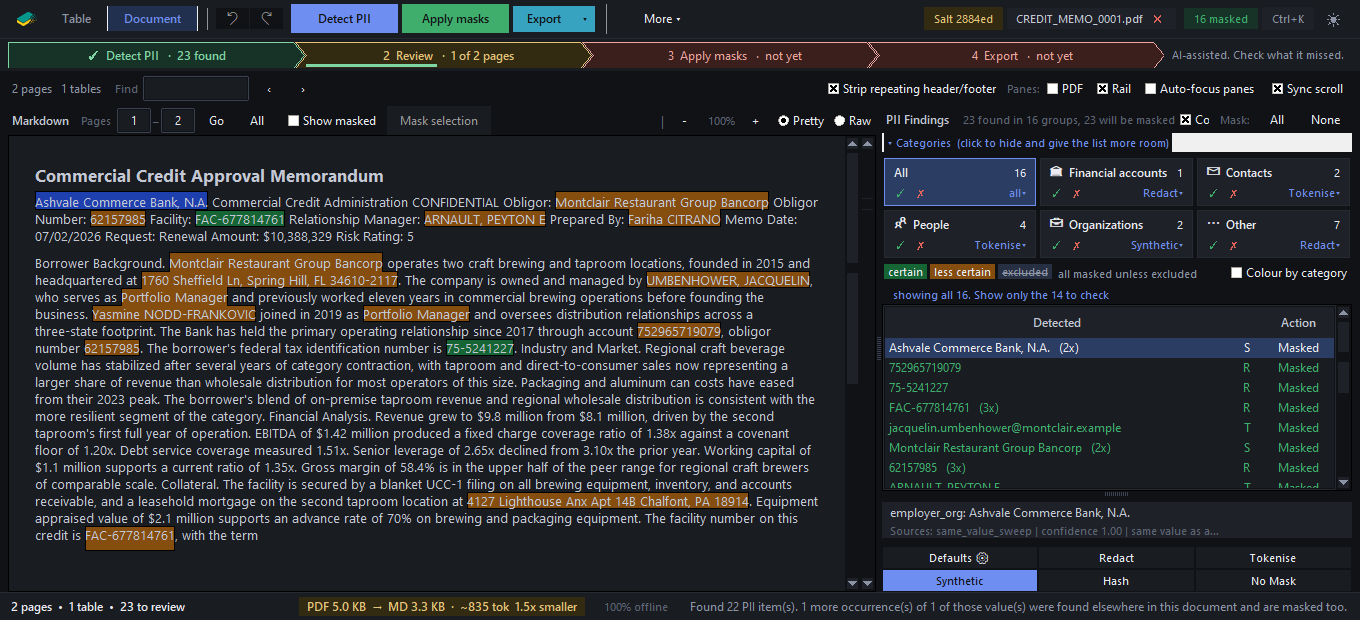Viewport: 1360px width, 620px height.
Task: Undo the last action
Action: (232, 18)
